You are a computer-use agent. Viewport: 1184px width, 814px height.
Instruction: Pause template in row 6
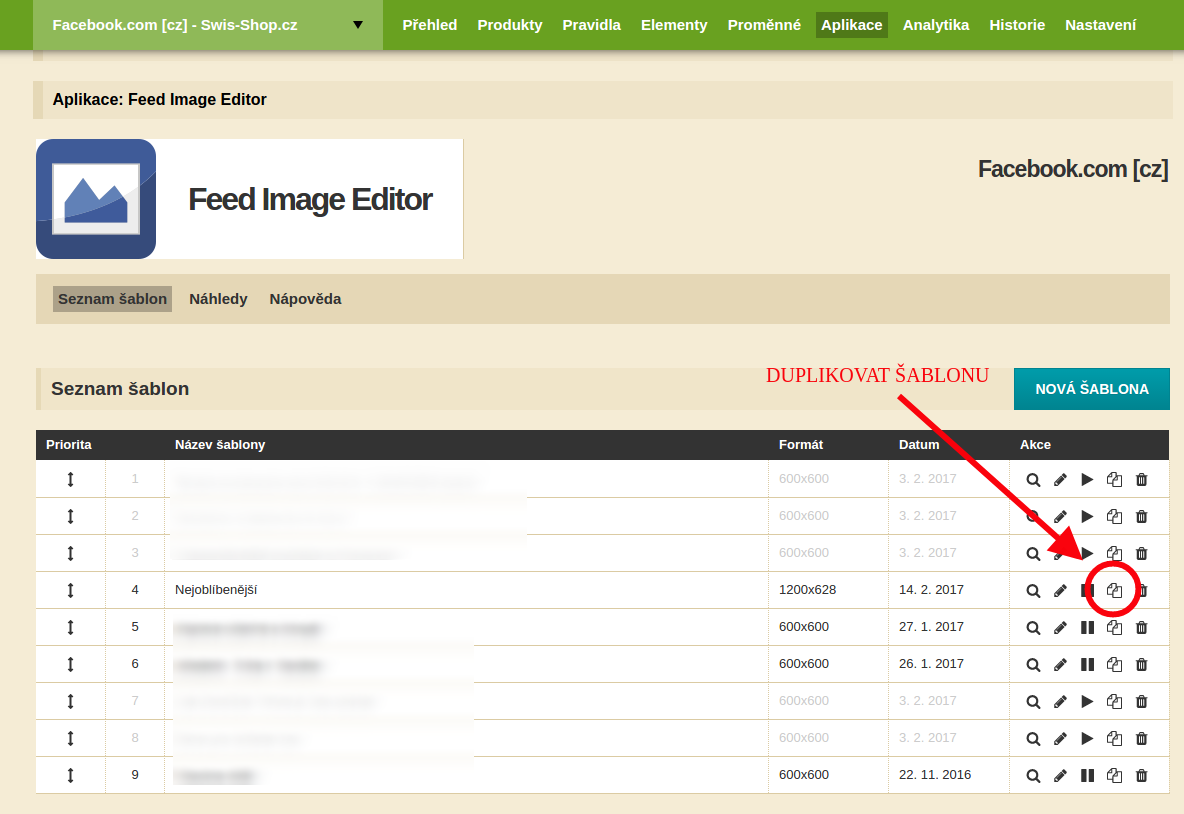(1087, 664)
